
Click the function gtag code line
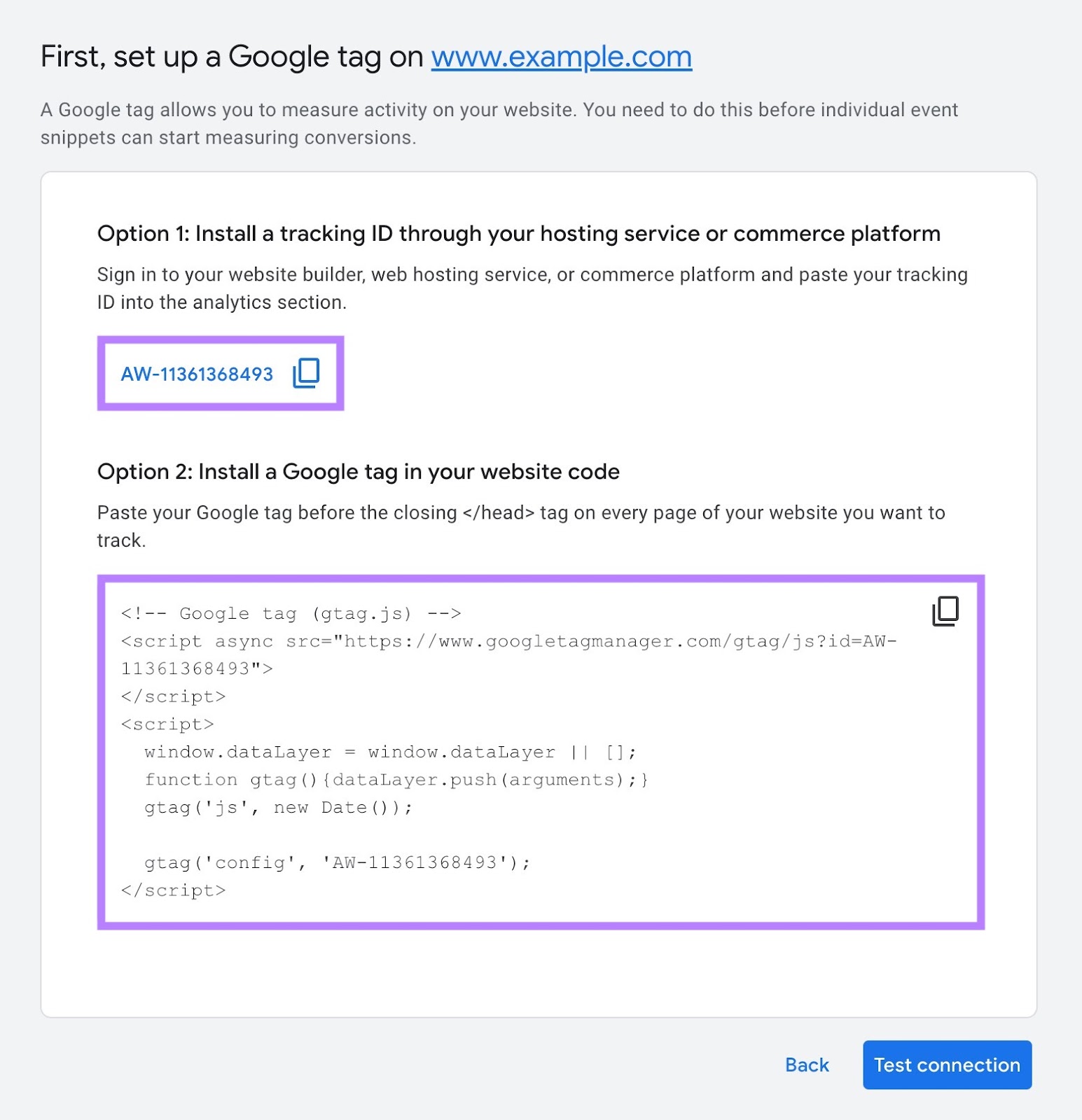point(396,779)
